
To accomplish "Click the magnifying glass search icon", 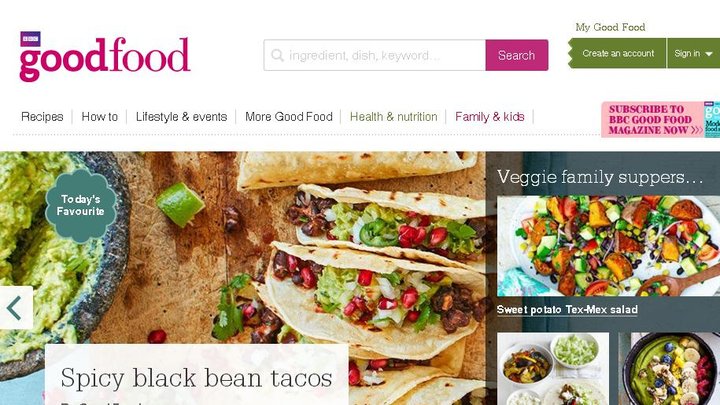I will click(277, 56).
